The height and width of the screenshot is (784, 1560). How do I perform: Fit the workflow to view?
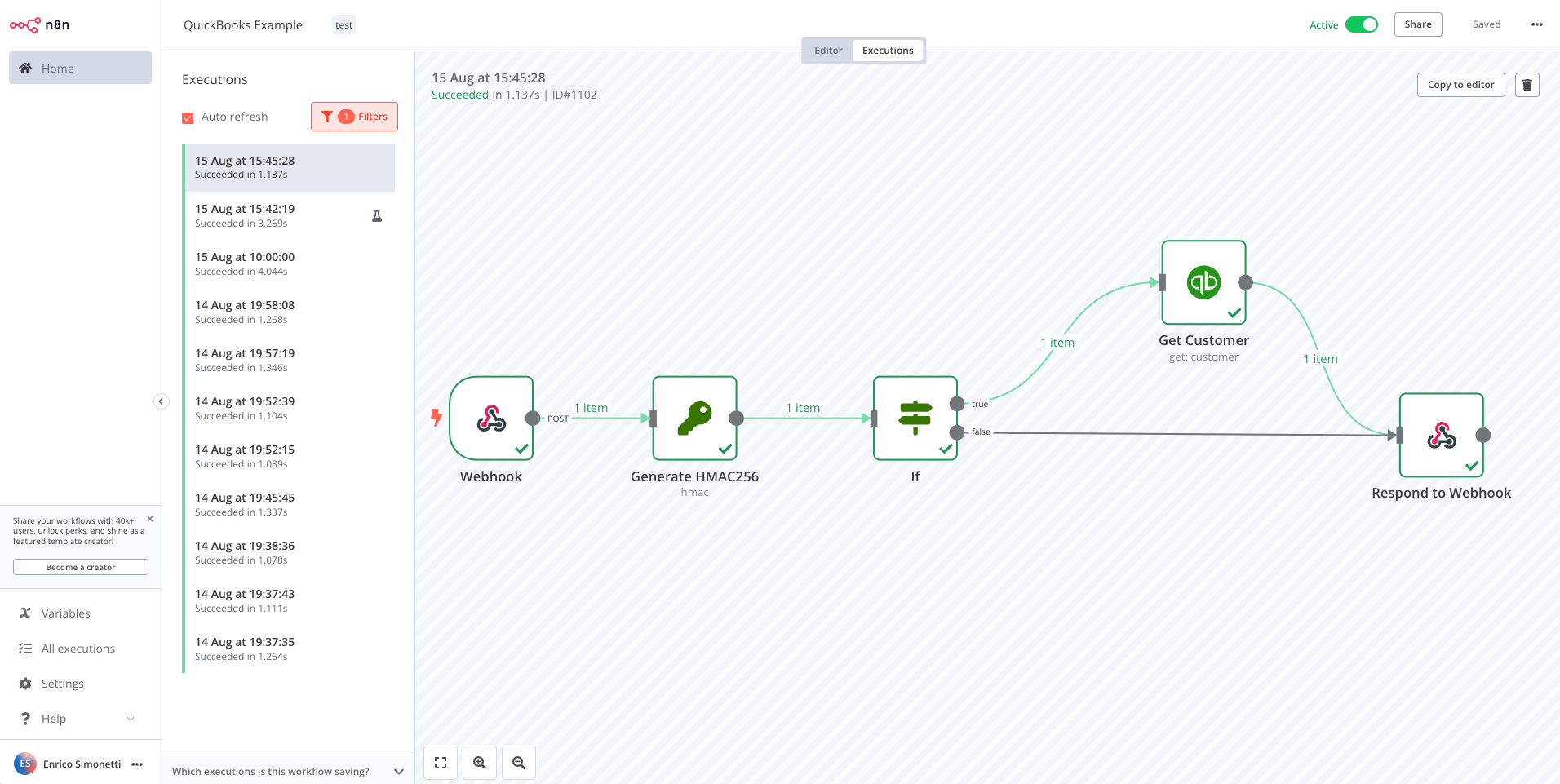(x=441, y=763)
